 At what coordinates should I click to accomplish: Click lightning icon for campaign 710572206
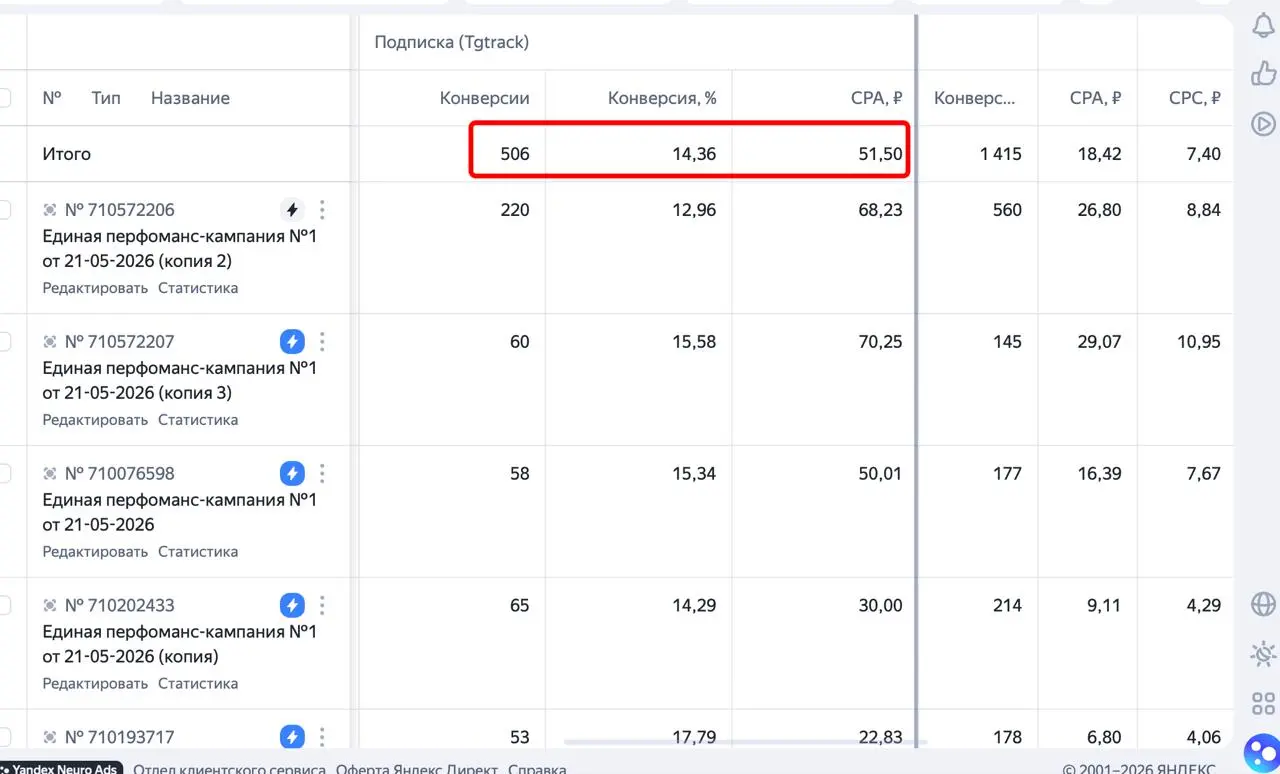292,210
